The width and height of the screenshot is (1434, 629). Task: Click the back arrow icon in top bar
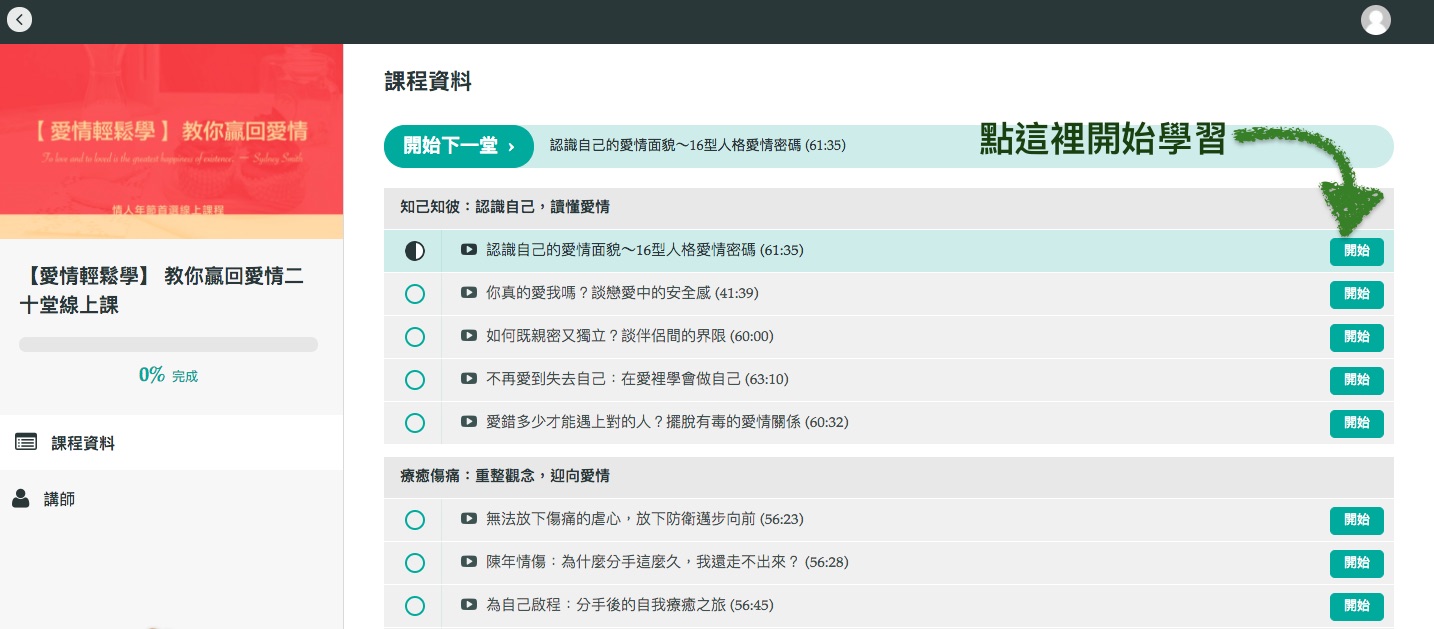pyautogui.click(x=19, y=19)
